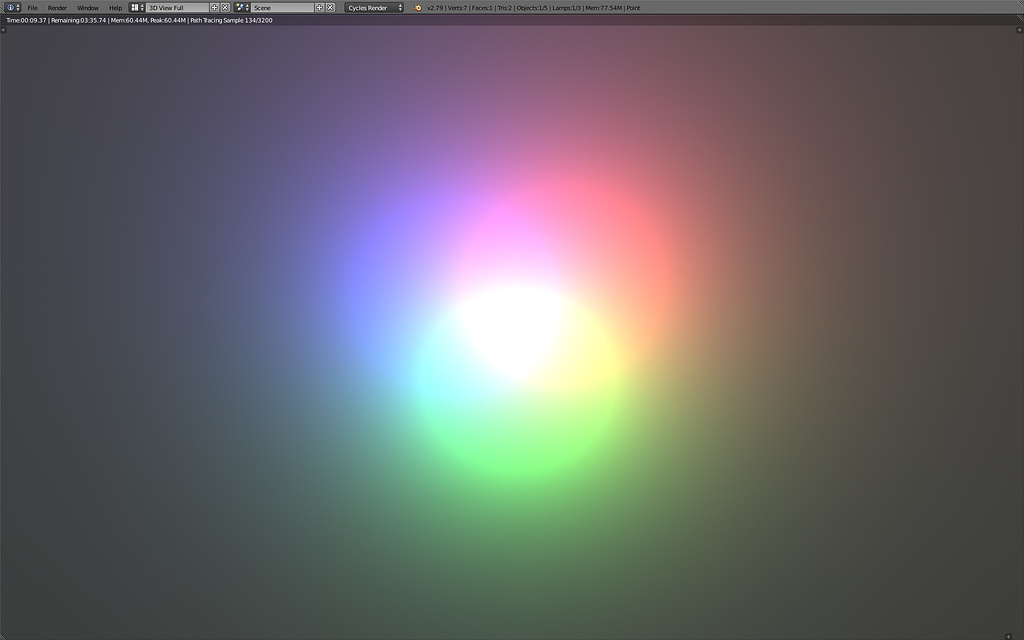Screen dimensions: 1024x640
Task: Click the 'Objects:1/5' statistics text
Action: (x=532, y=8)
